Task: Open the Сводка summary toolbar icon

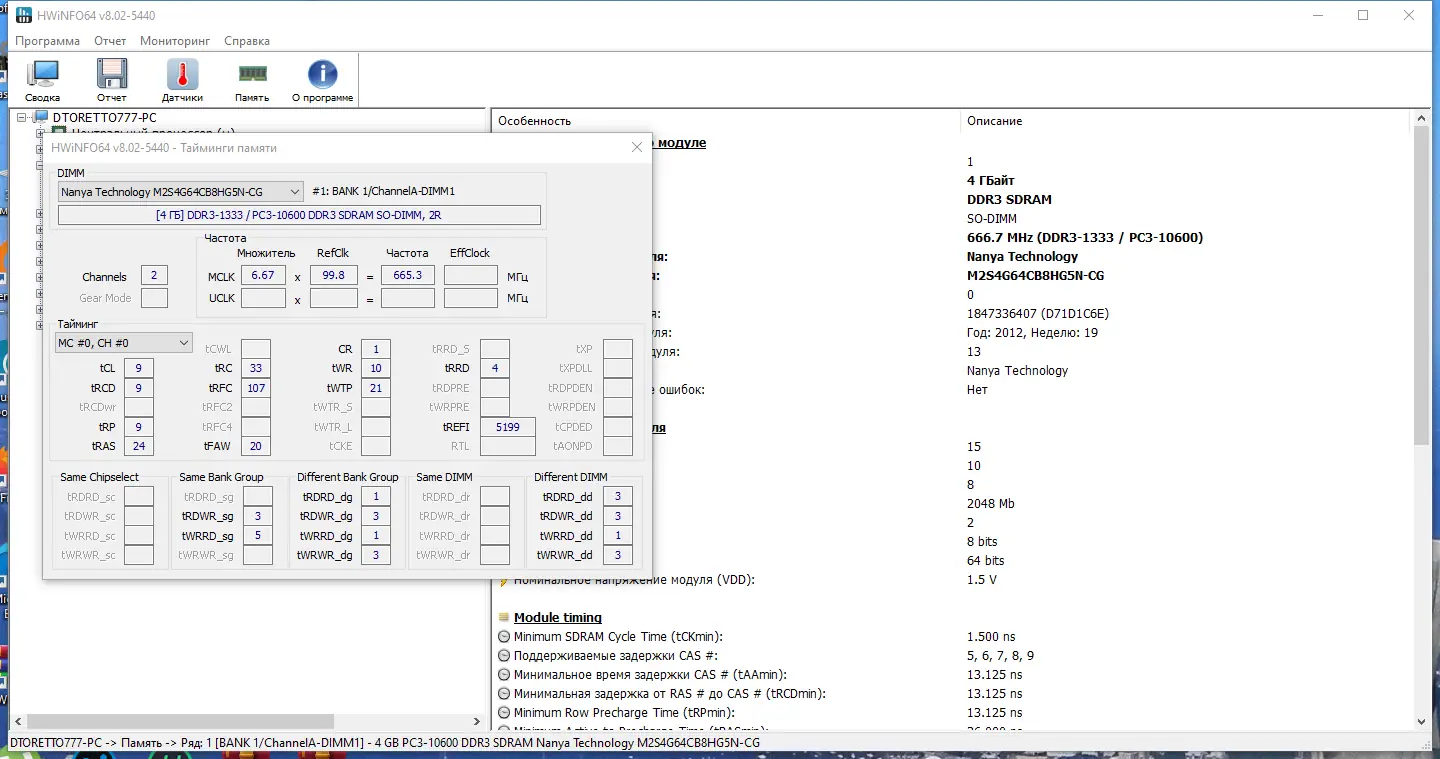Action: pos(42,75)
